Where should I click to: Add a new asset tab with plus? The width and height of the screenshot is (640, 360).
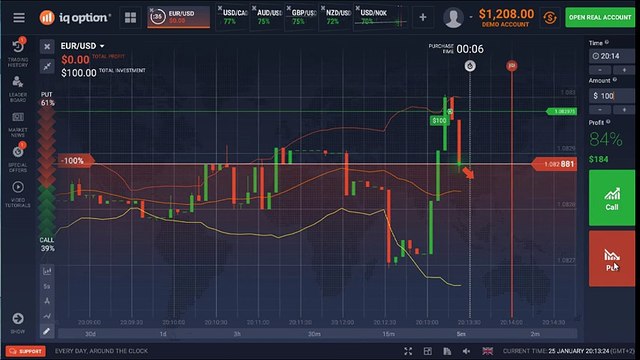(423, 17)
